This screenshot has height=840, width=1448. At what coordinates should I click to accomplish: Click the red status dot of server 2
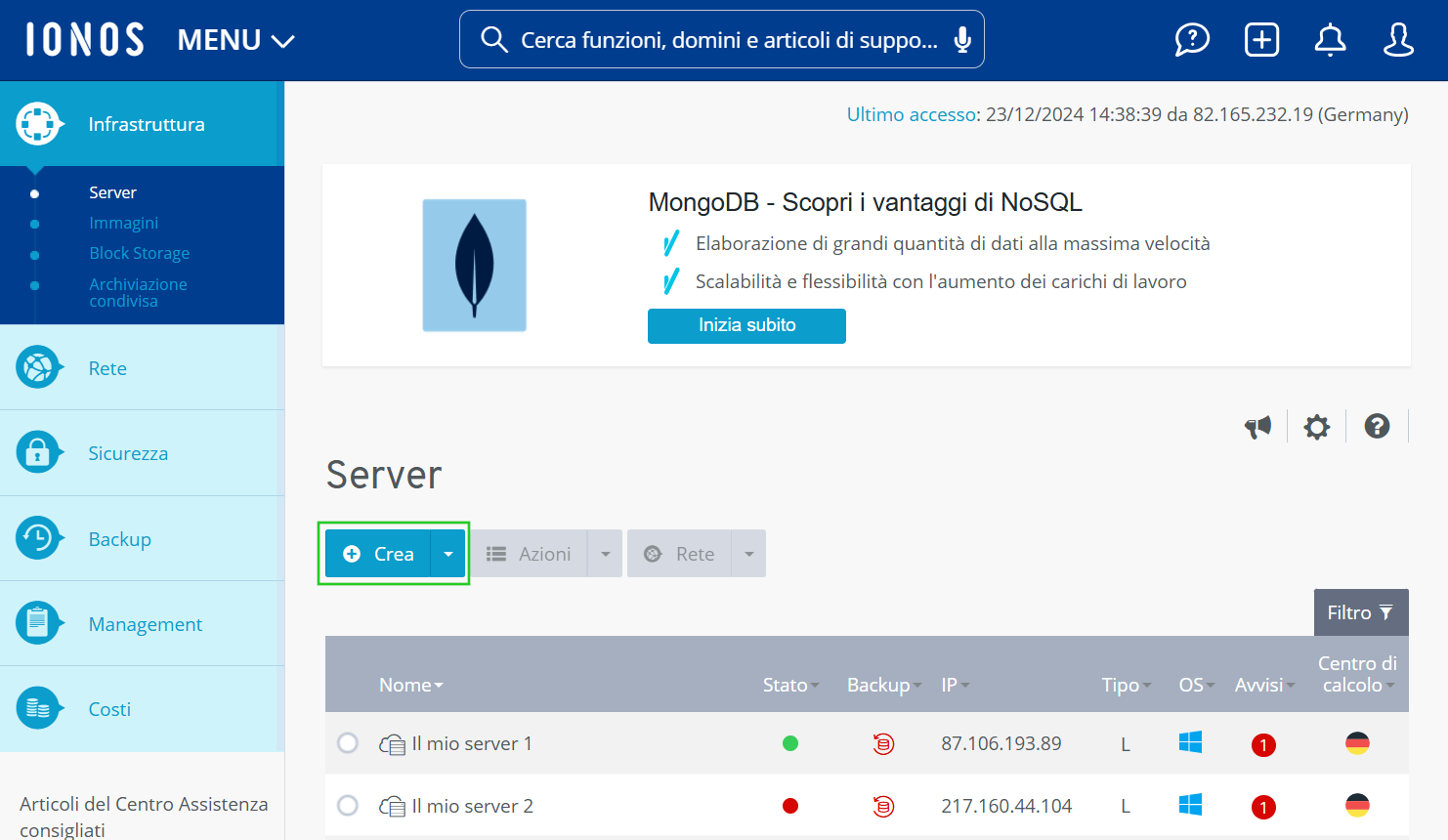pos(790,806)
